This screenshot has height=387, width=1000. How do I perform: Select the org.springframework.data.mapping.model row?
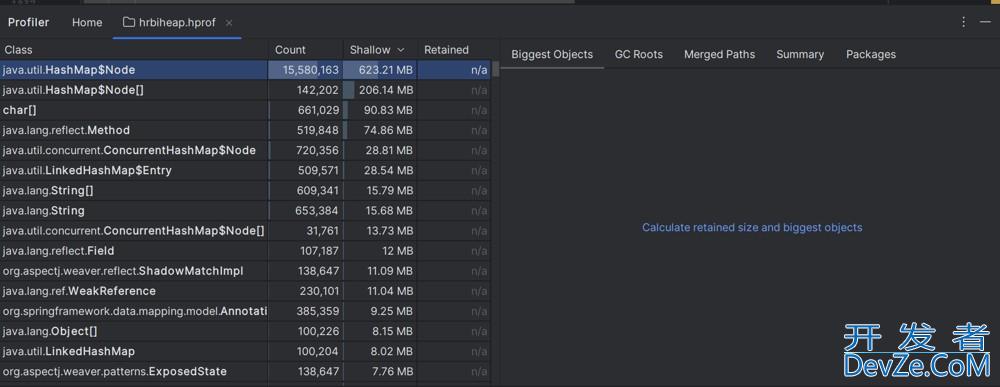(x=246, y=311)
